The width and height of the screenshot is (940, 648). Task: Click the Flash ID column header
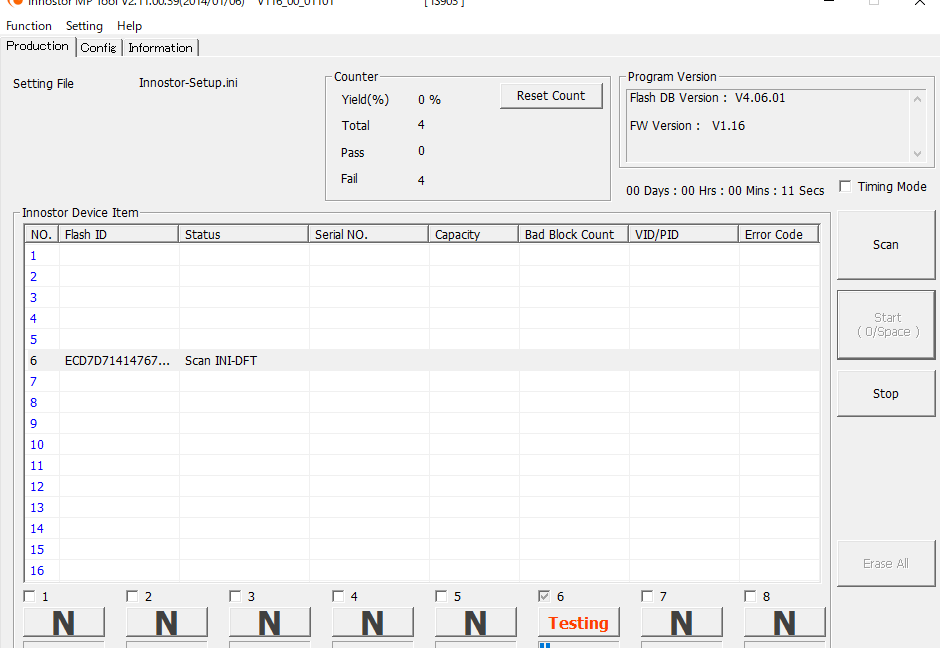118,234
